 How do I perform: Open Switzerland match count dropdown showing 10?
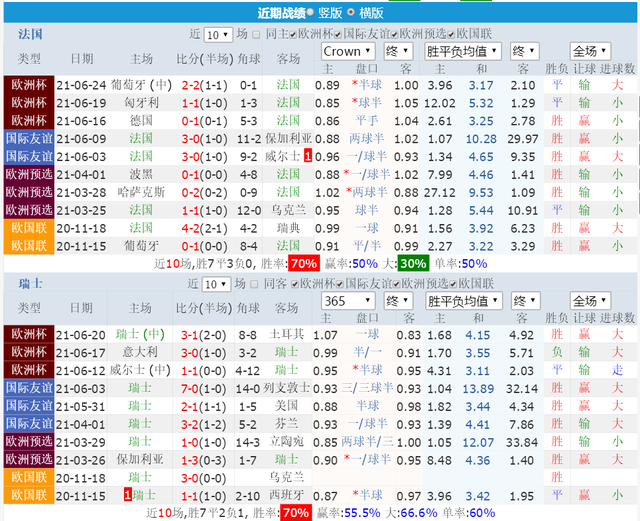pyautogui.click(x=216, y=284)
